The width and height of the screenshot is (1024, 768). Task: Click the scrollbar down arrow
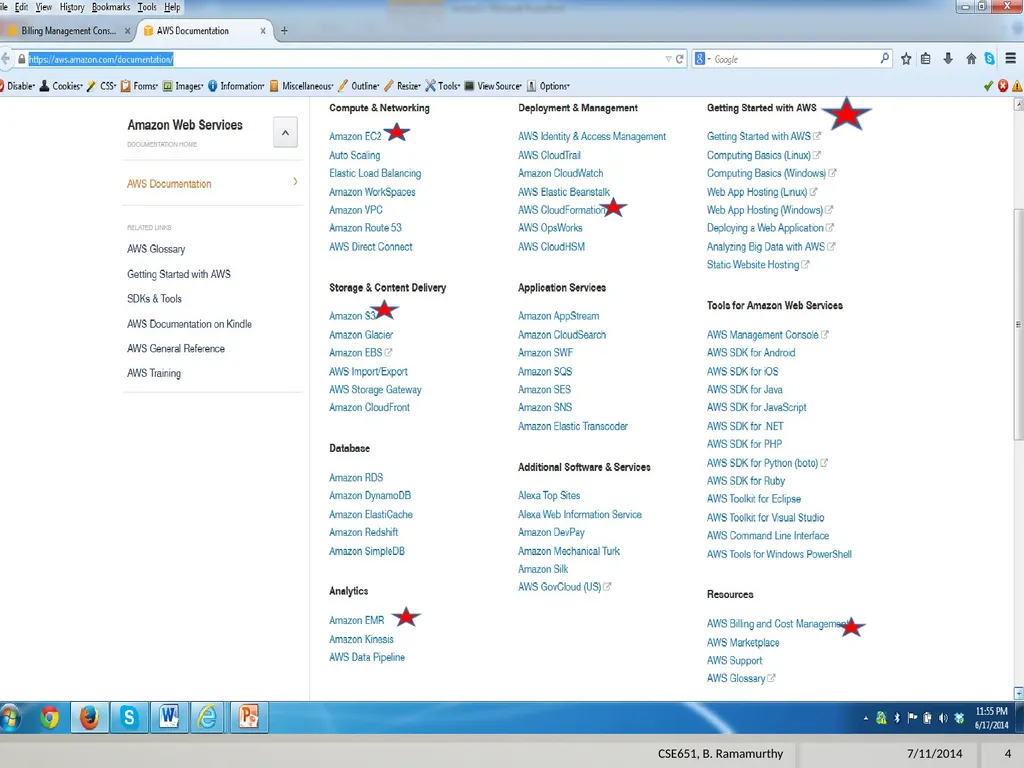[1018, 693]
